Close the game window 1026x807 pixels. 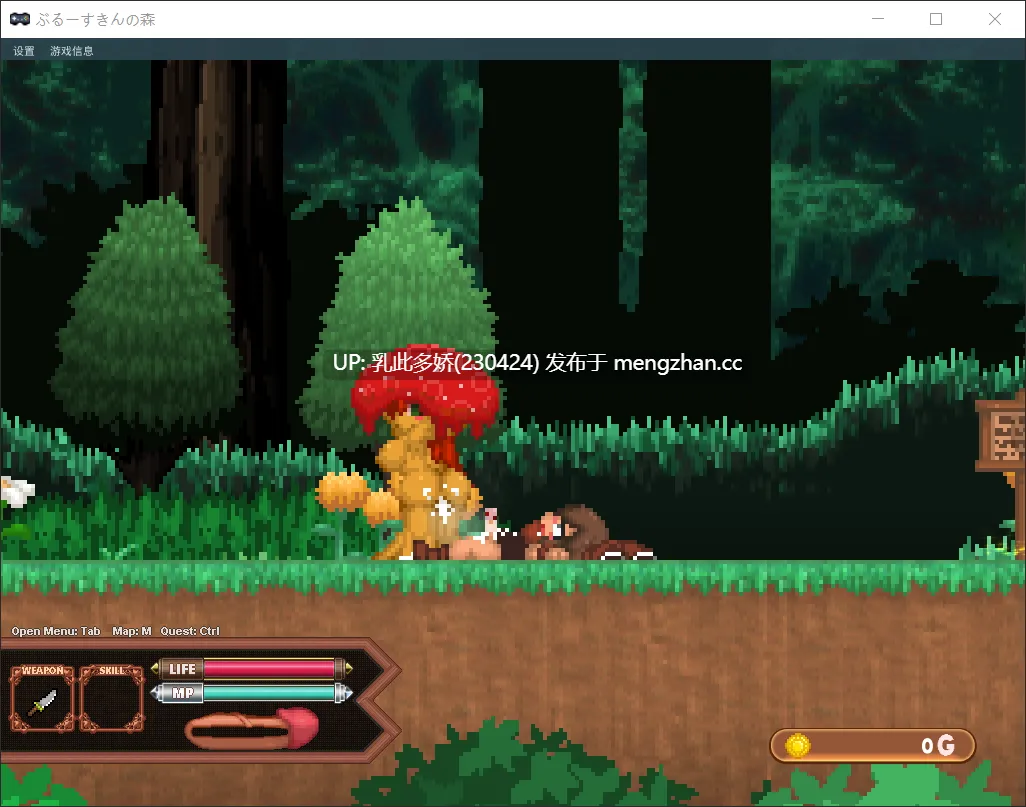[x=995, y=19]
